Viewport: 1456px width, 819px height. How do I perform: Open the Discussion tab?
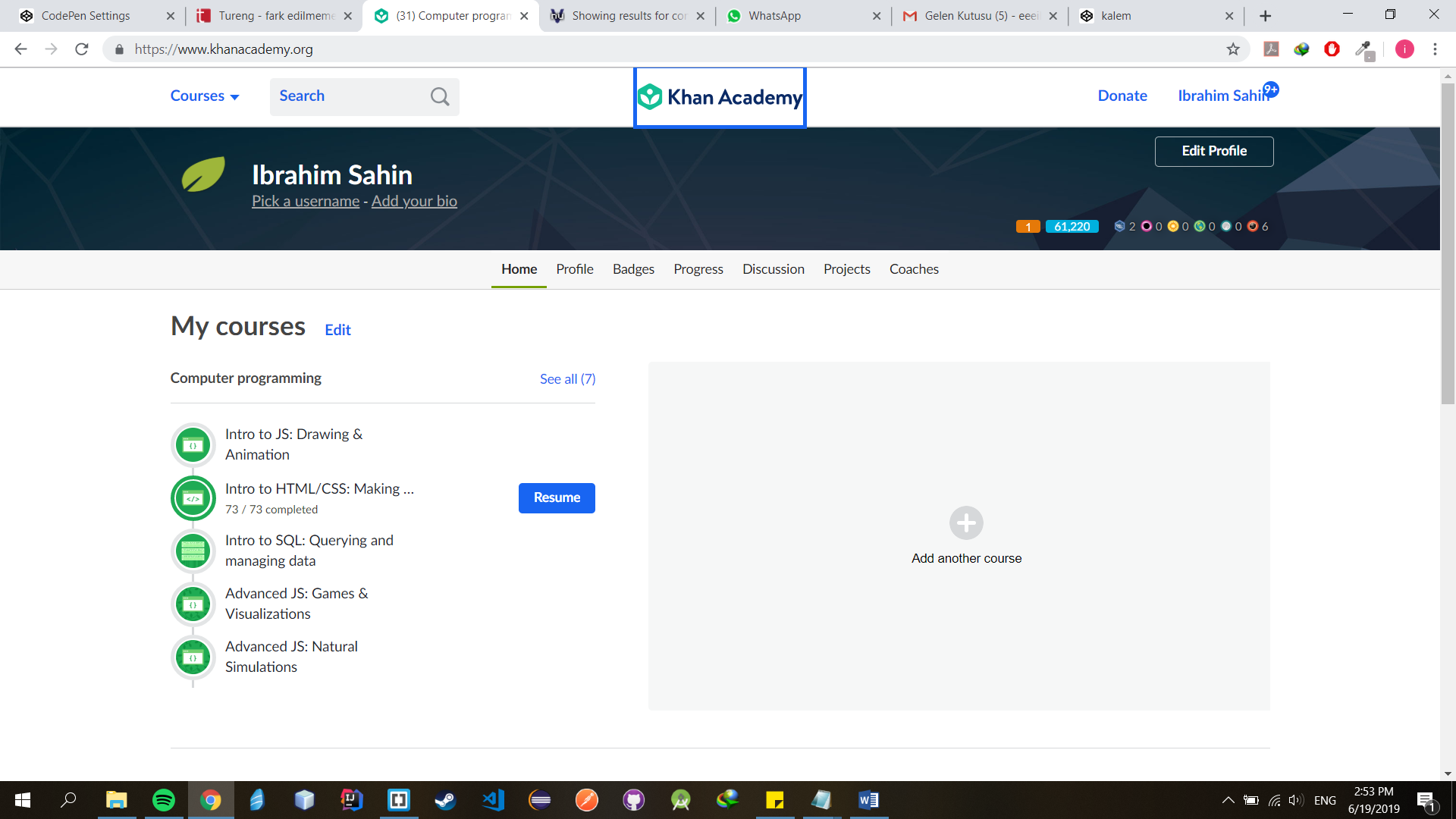click(x=773, y=269)
